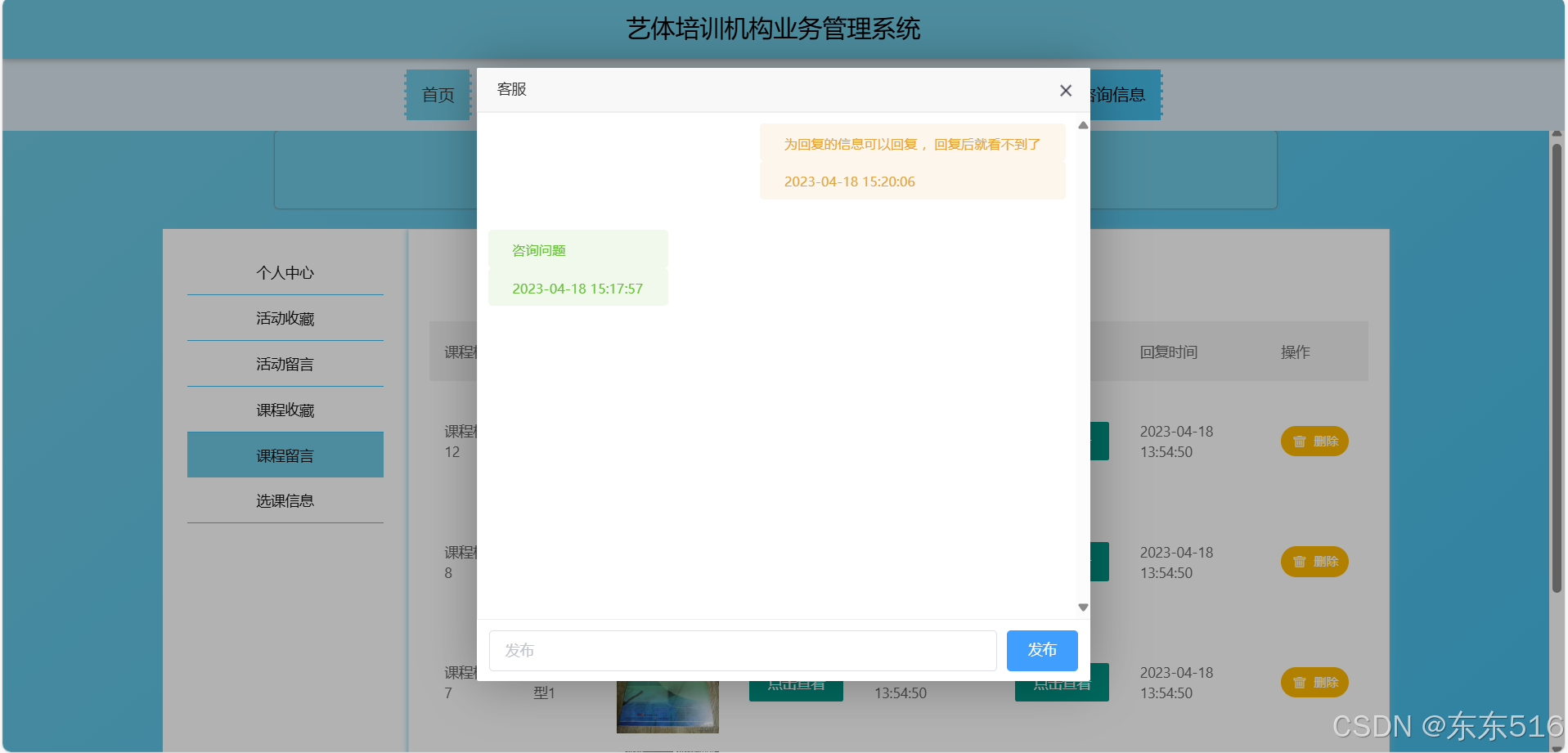The height and width of the screenshot is (753, 1568).
Task: Delete the first message row with trash icon
Action: (1314, 441)
